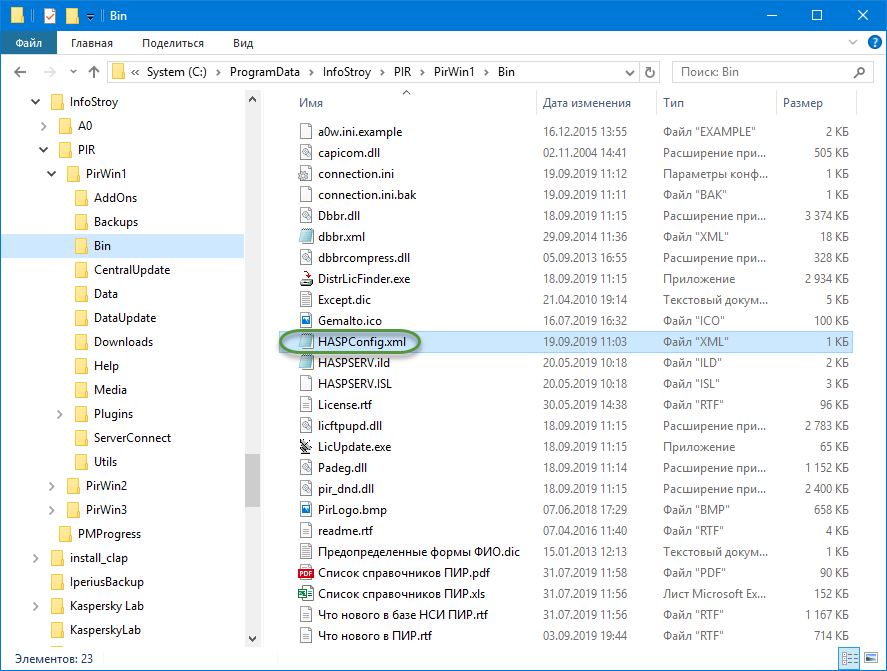Refresh the Bin folder
This screenshot has height=671, width=887.
pos(651,71)
